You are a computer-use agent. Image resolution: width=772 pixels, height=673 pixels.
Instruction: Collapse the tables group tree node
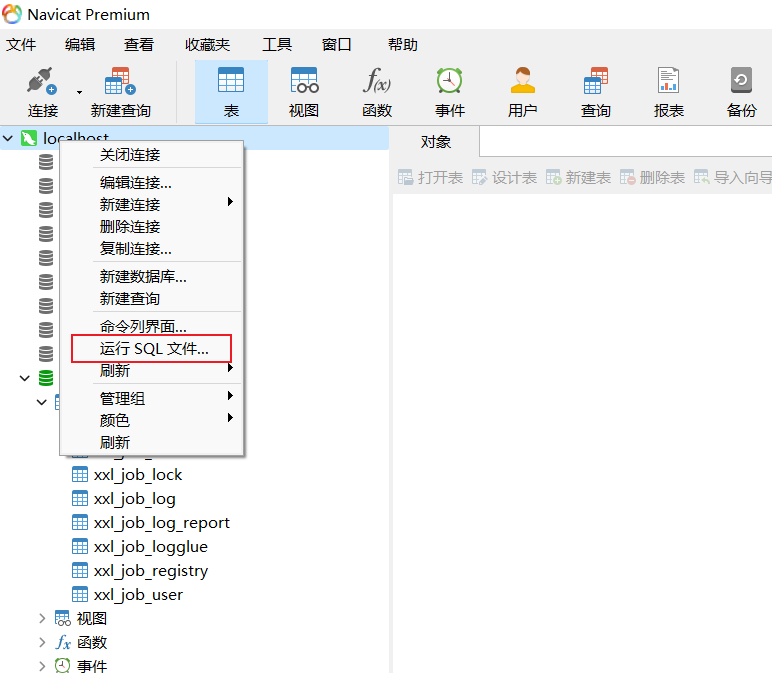42,402
